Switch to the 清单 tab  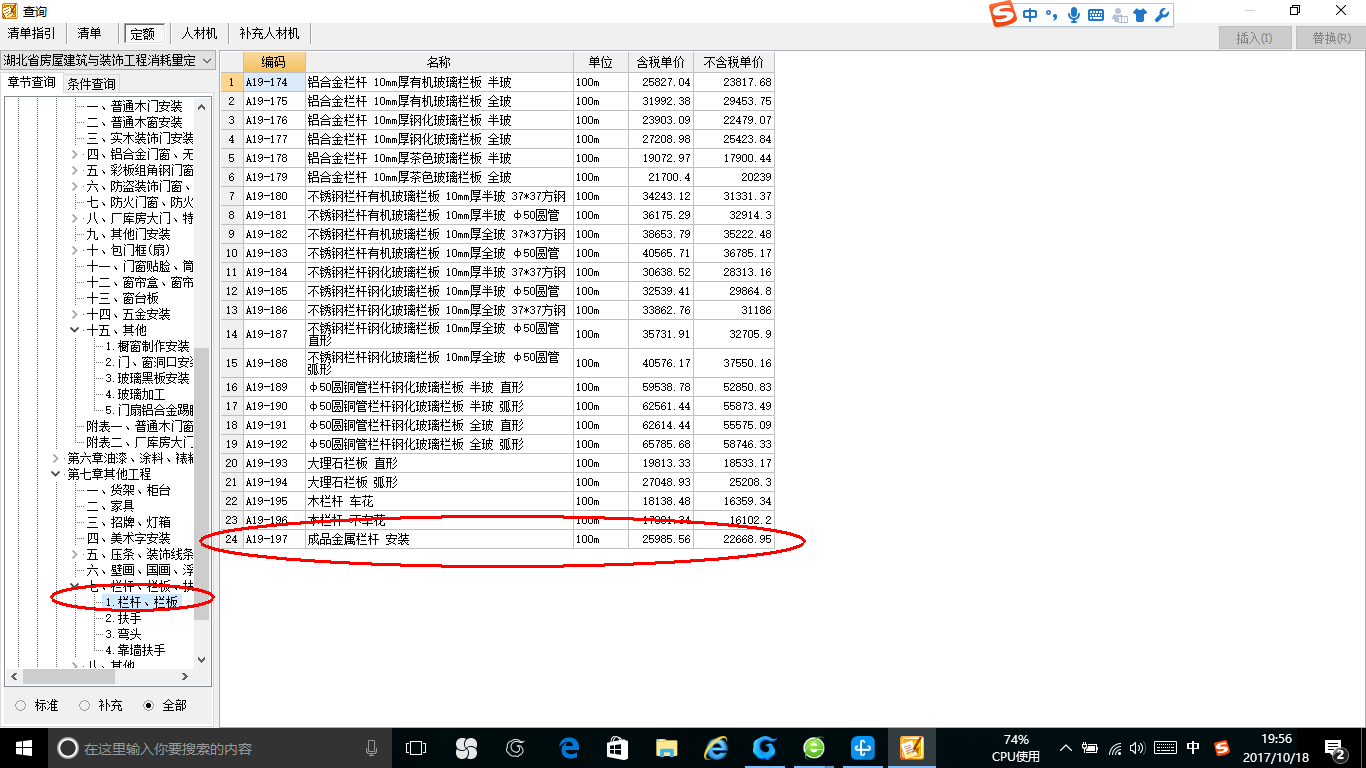point(89,33)
